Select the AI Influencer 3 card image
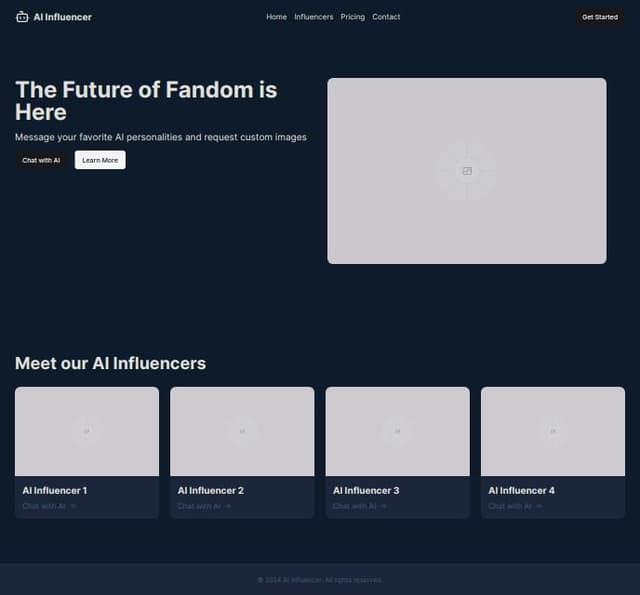Viewport: 640px width, 595px height. (x=397, y=431)
